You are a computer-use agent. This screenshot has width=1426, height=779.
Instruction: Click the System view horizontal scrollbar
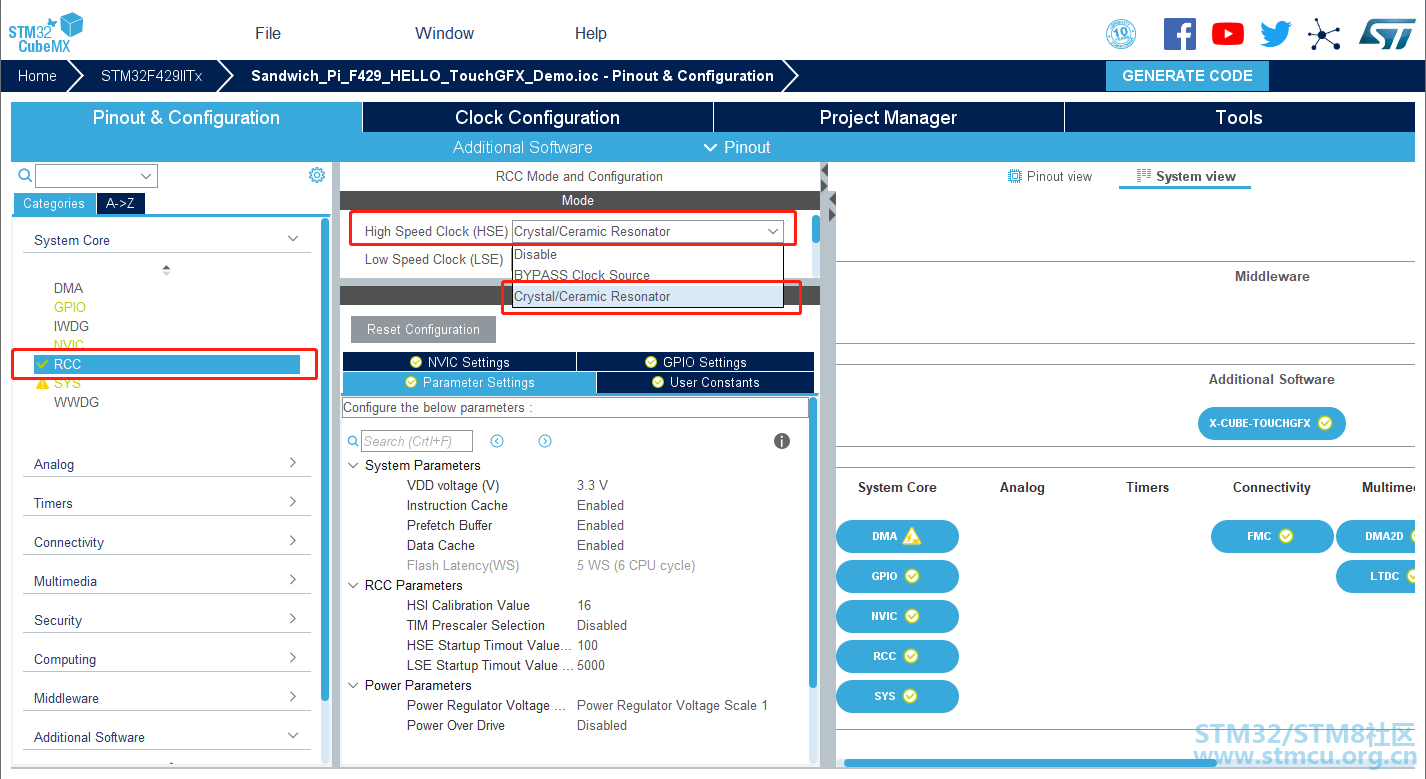click(1030, 763)
